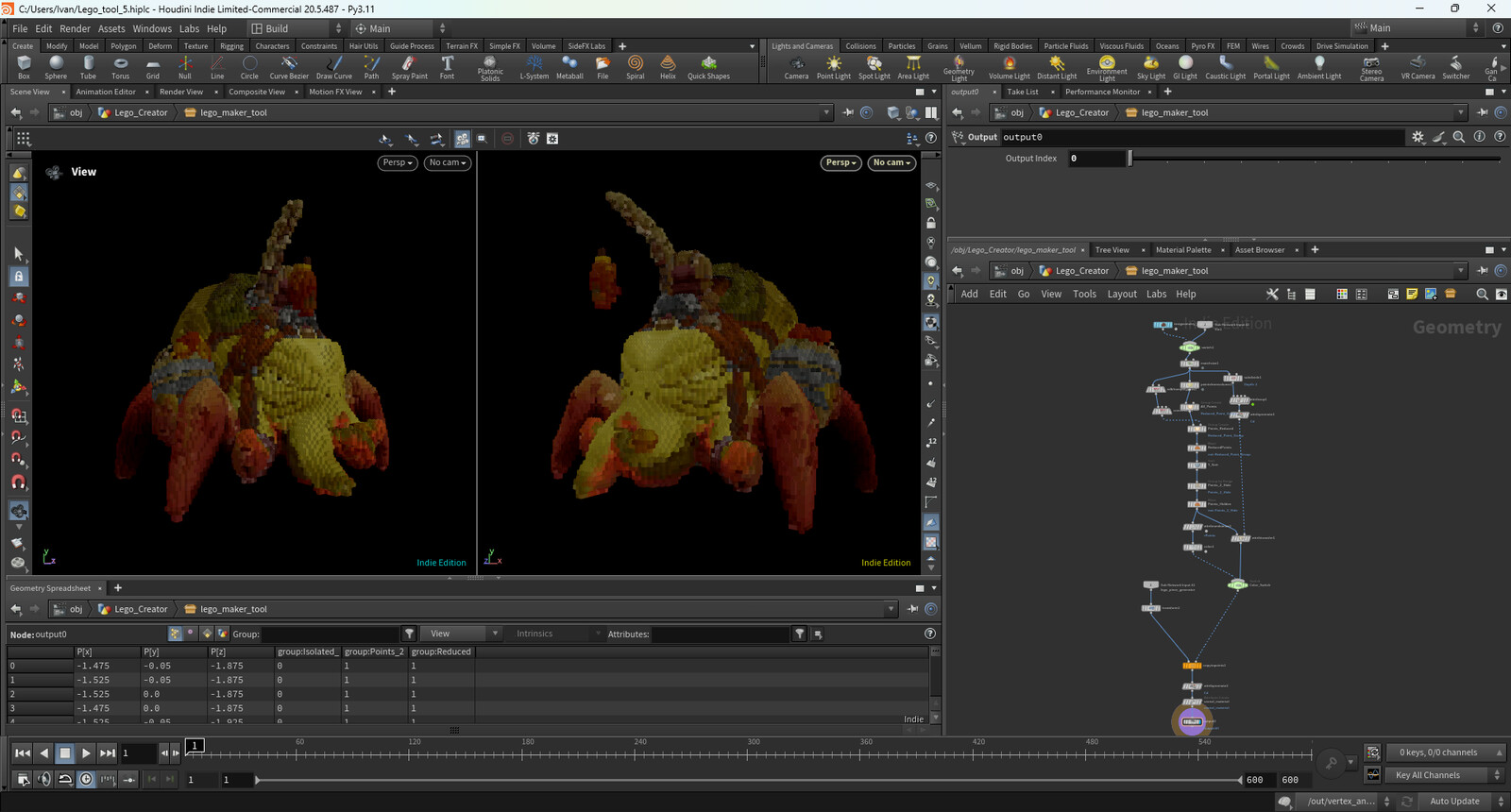
Task: Toggle audio mute button in playbar
Action: pos(43,779)
